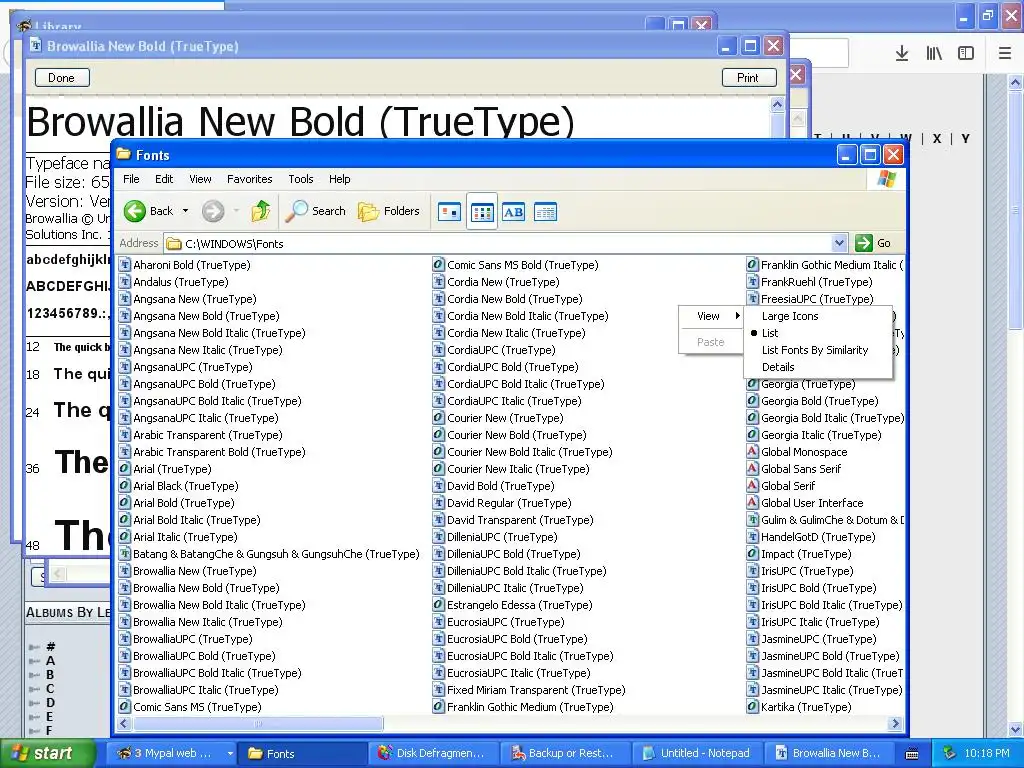
Task: Click the Comic Sans MS Bold icon
Action: point(439,264)
